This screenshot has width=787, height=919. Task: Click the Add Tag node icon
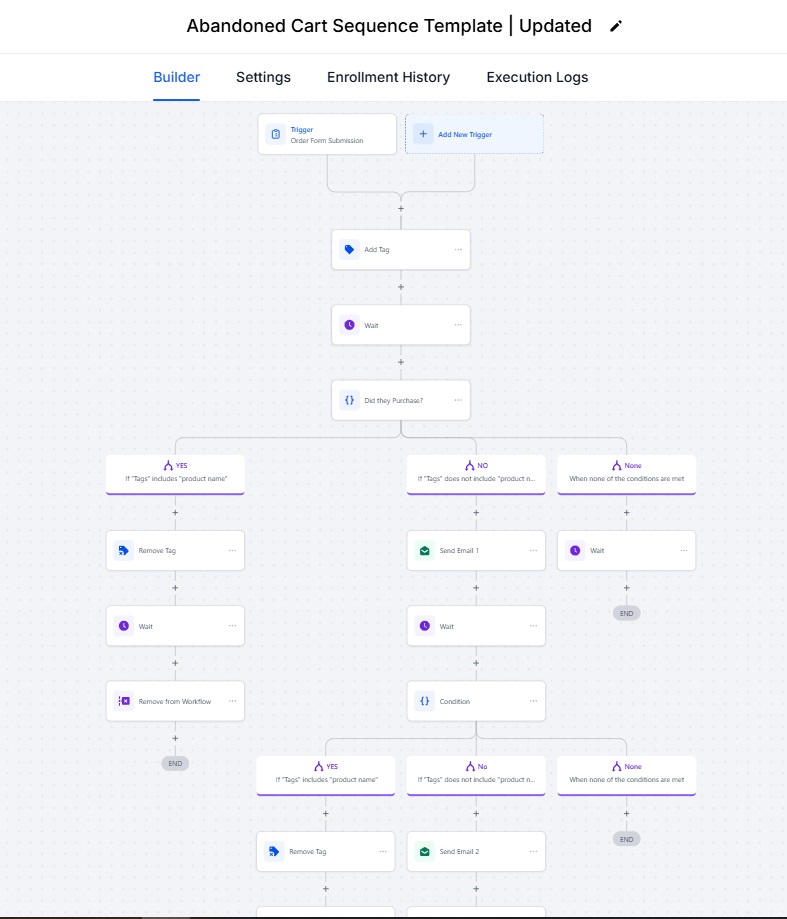click(x=349, y=250)
